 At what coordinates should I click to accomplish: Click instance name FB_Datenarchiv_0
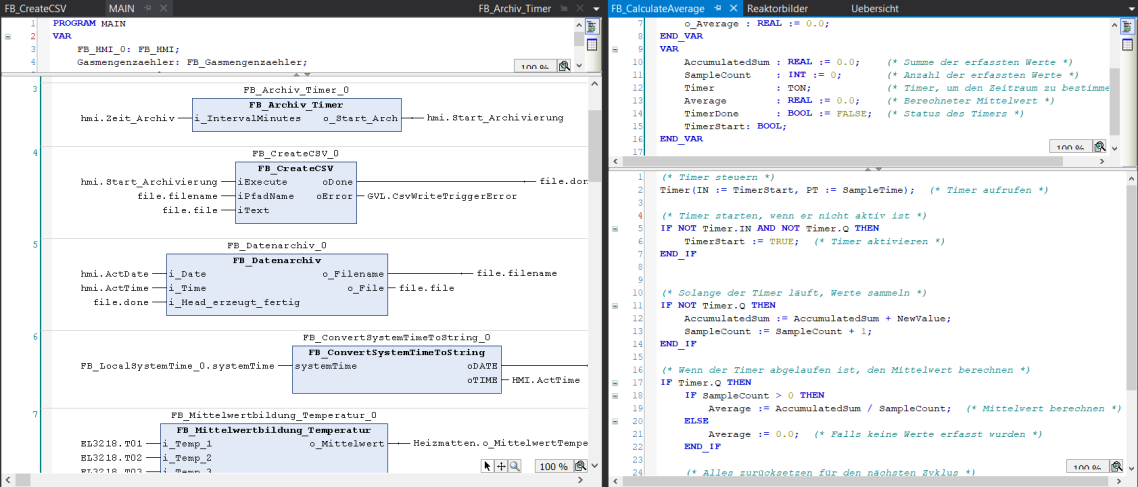point(277,246)
